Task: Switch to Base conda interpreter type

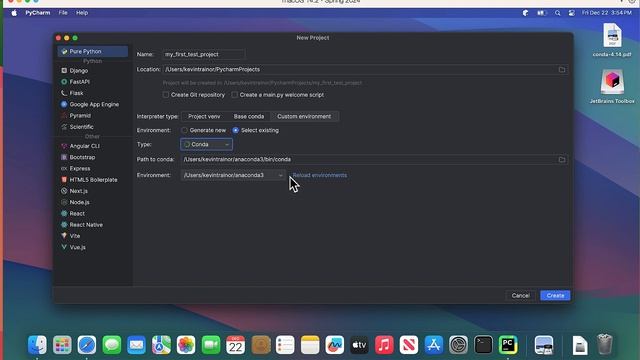Action: [x=249, y=117]
